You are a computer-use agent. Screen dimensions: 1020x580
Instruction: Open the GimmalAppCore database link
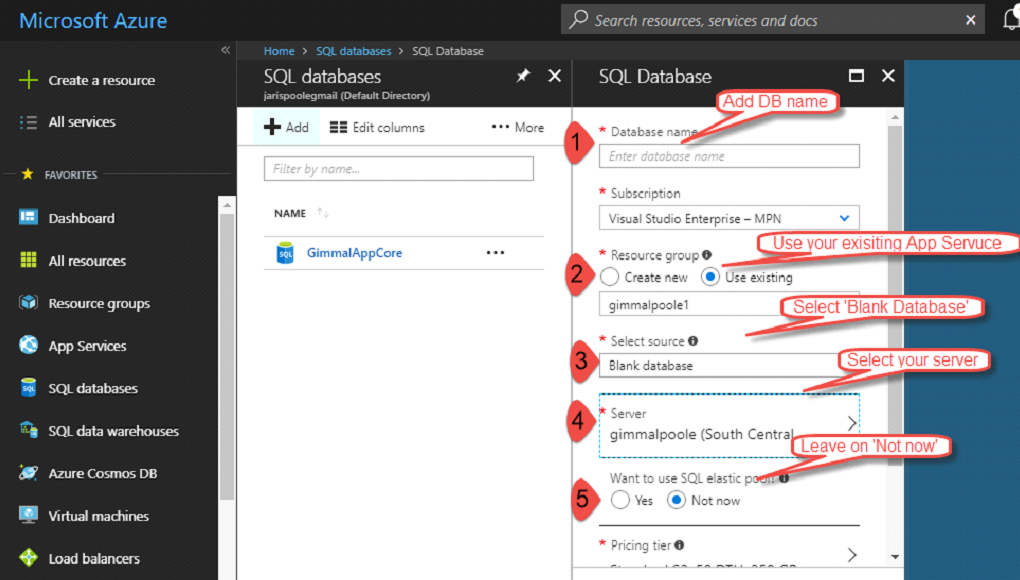(354, 253)
